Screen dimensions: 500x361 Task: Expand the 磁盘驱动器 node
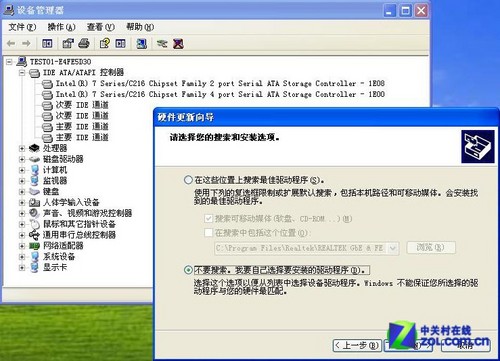click(22, 159)
